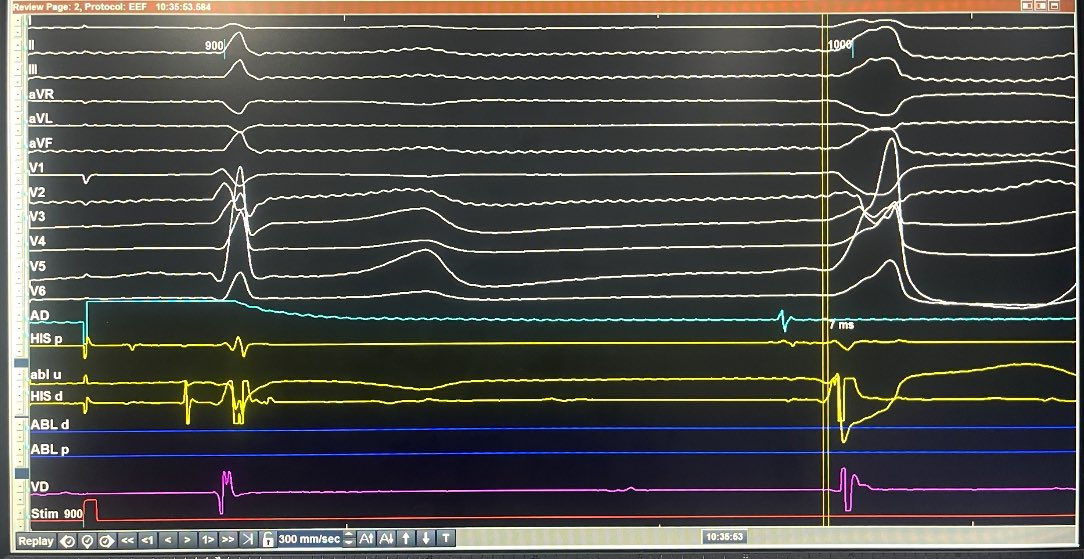Move trace down with the down arrow icon

click(426, 540)
